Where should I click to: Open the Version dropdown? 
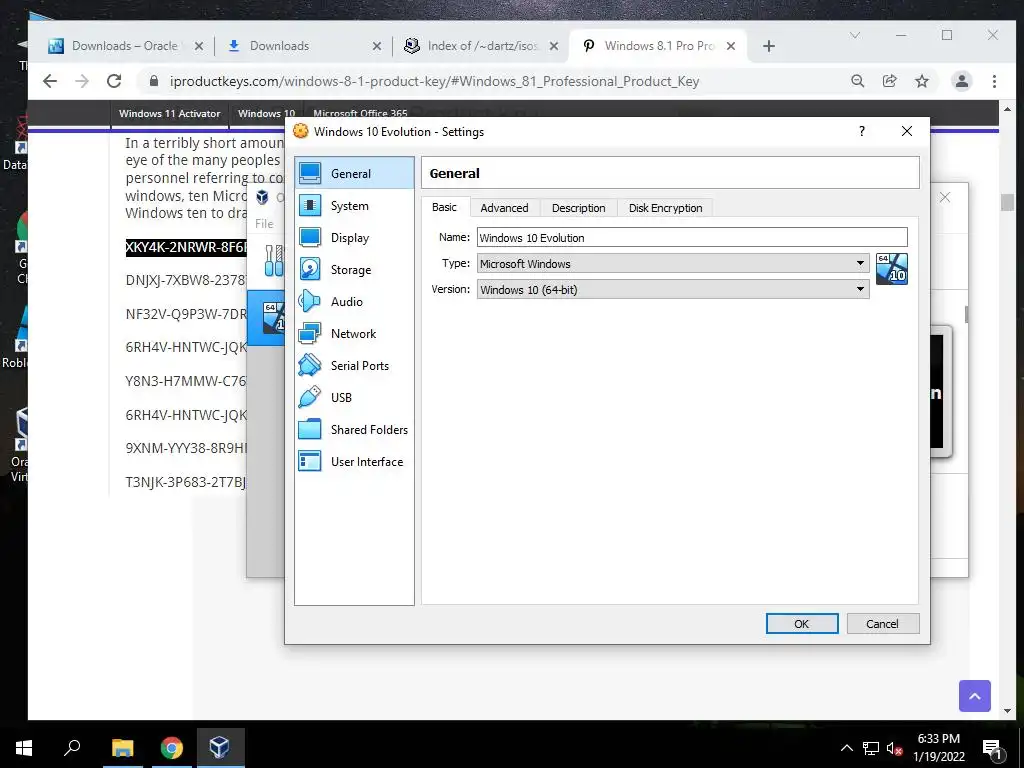(673, 289)
